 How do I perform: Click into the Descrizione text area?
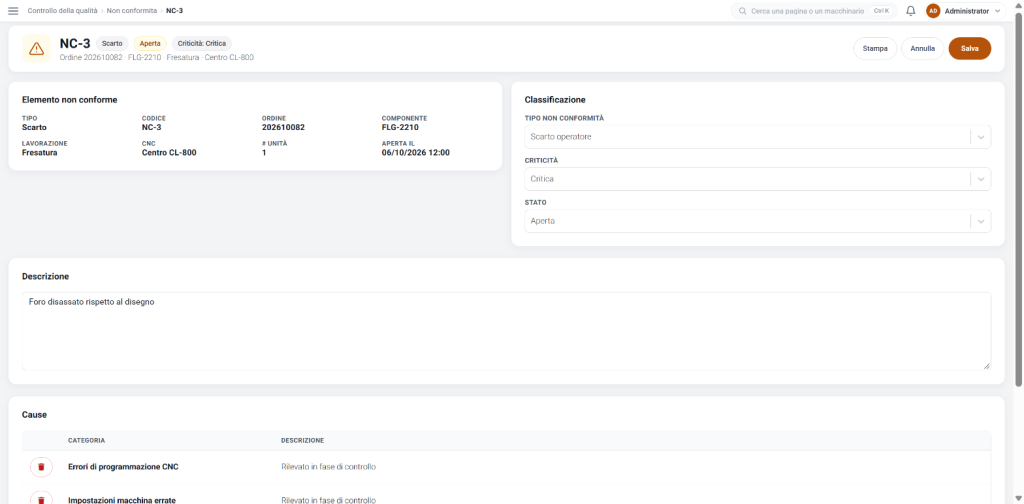coord(506,331)
